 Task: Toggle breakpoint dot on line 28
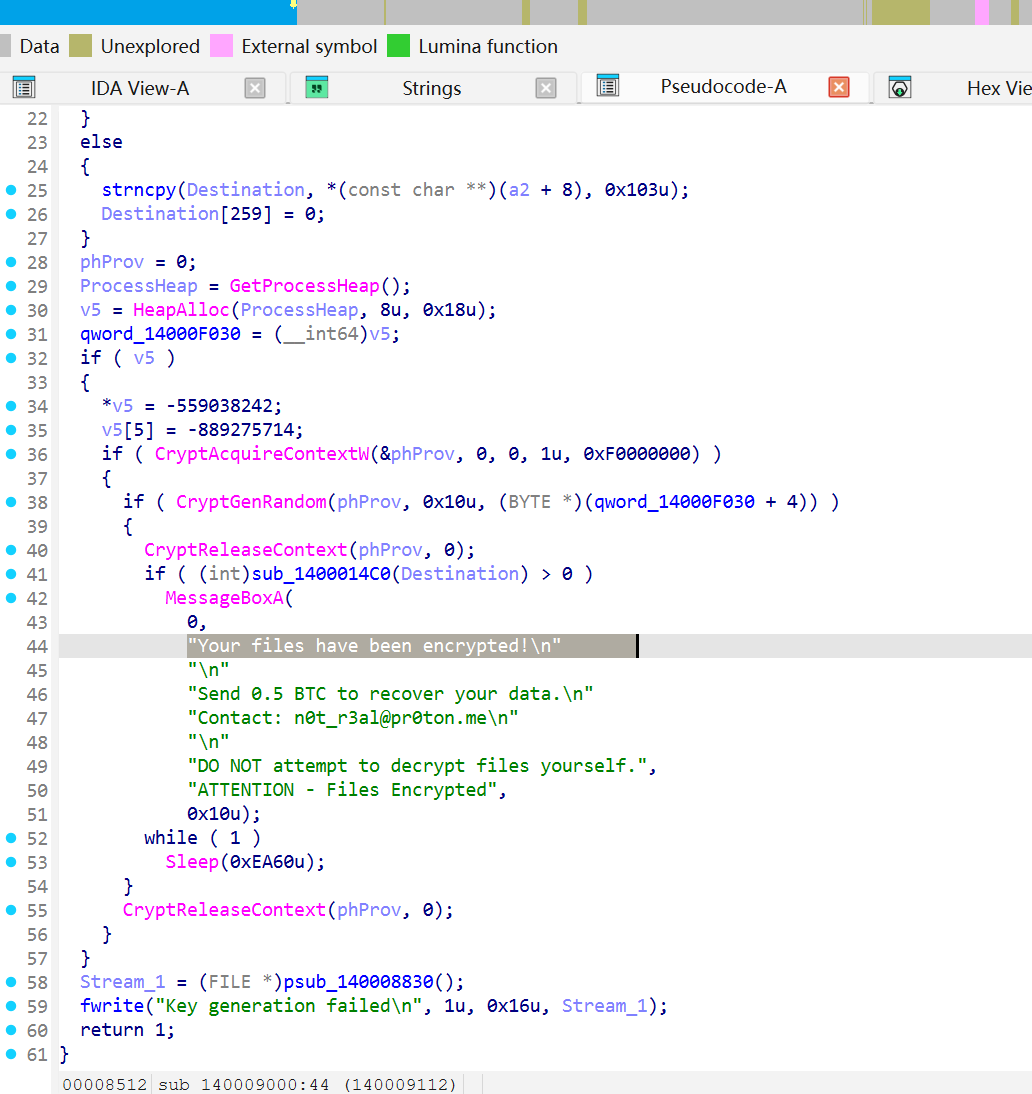(x=11, y=262)
